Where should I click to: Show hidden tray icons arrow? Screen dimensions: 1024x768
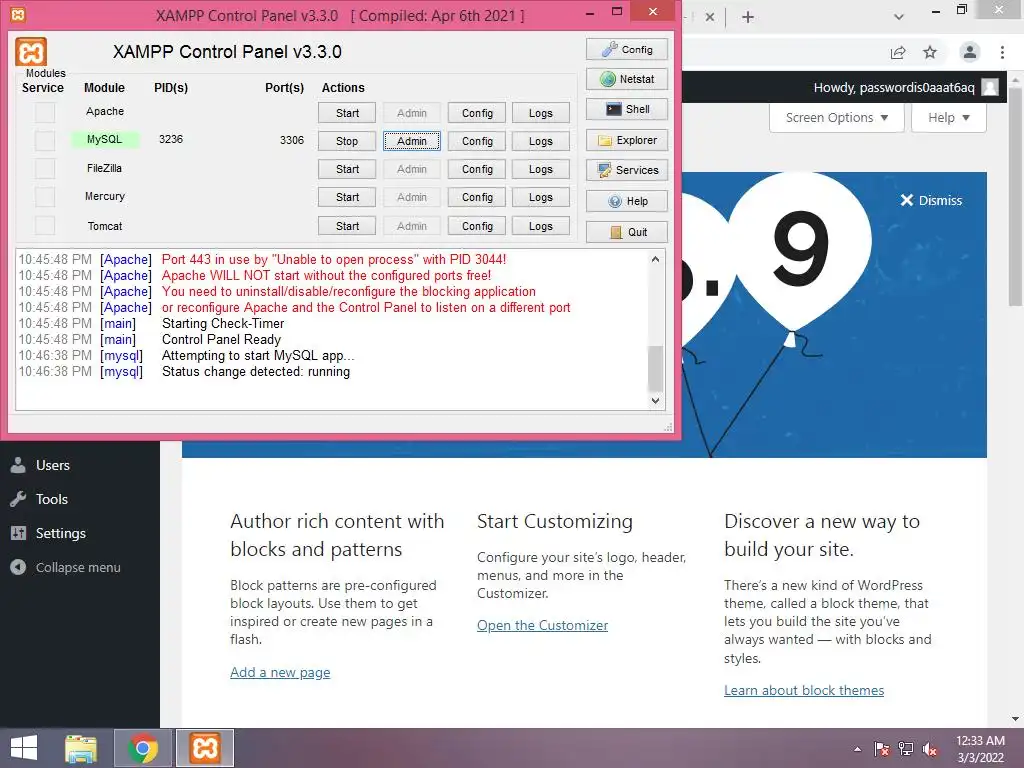[857, 749]
